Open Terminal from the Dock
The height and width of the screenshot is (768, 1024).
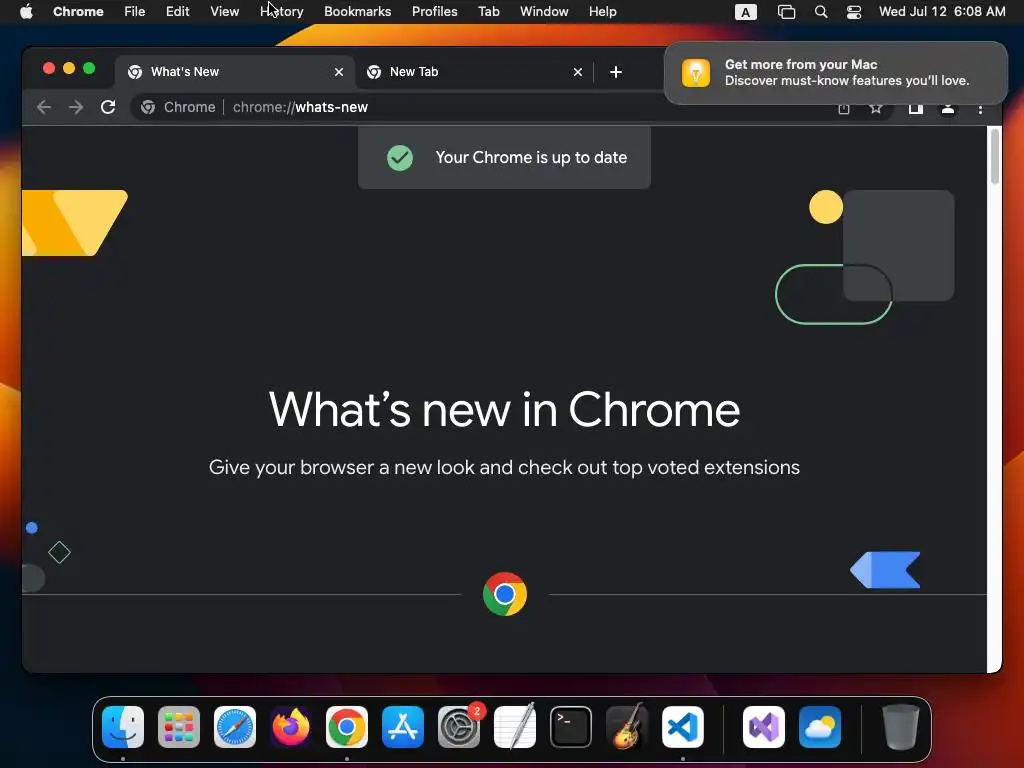(x=571, y=727)
